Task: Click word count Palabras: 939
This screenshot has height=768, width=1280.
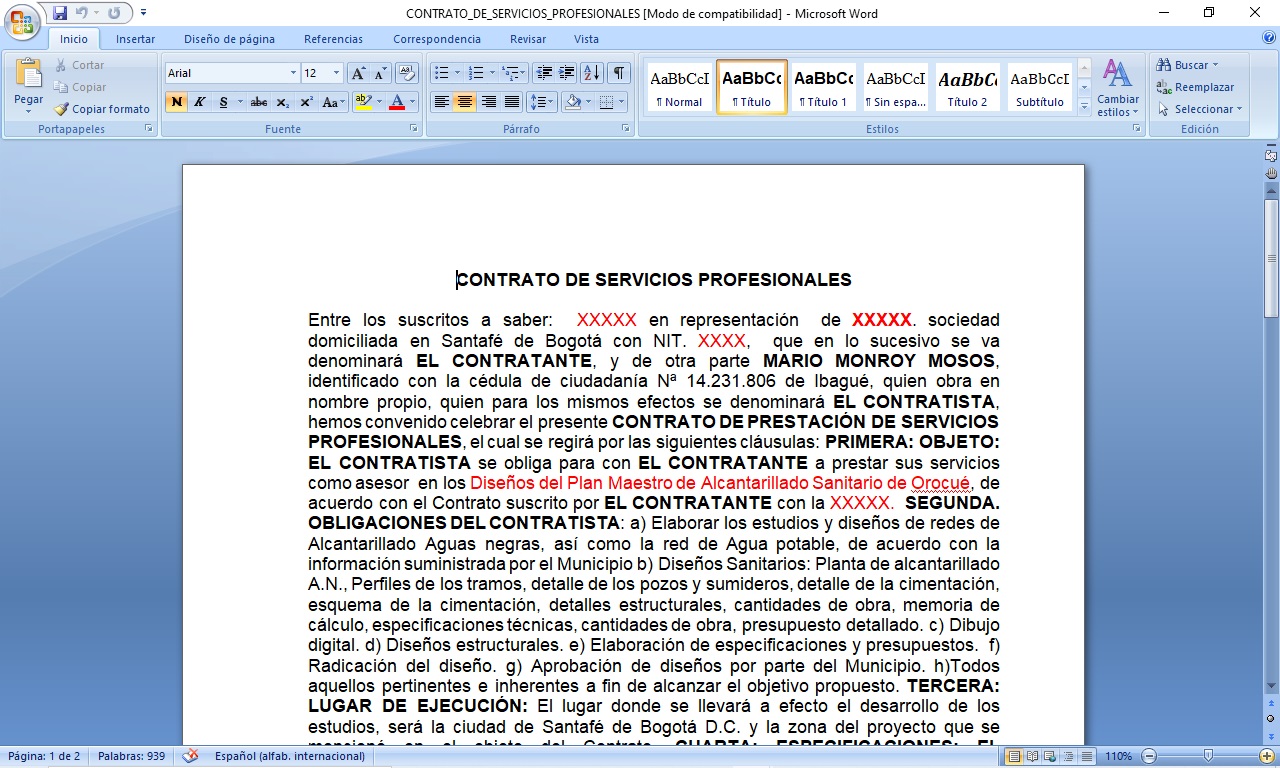Action: [x=132, y=757]
